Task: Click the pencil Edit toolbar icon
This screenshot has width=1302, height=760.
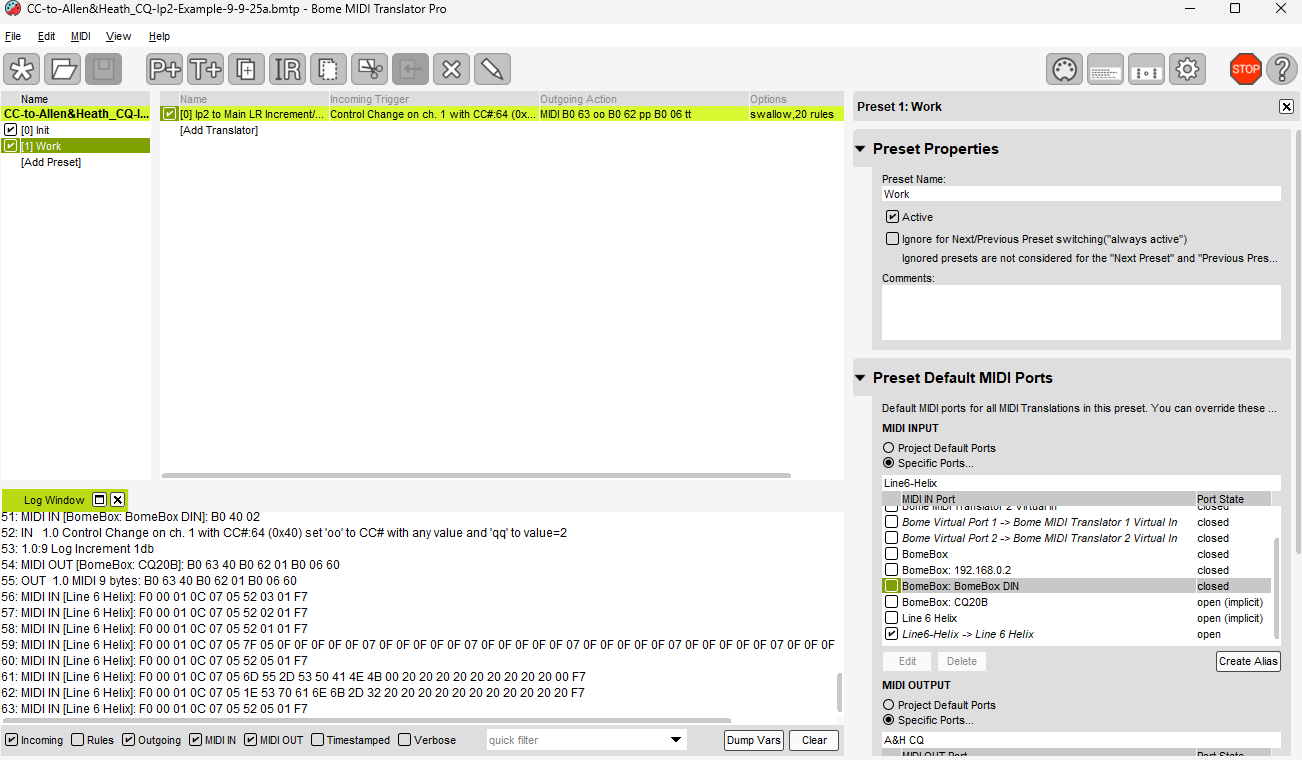Action: (491, 69)
